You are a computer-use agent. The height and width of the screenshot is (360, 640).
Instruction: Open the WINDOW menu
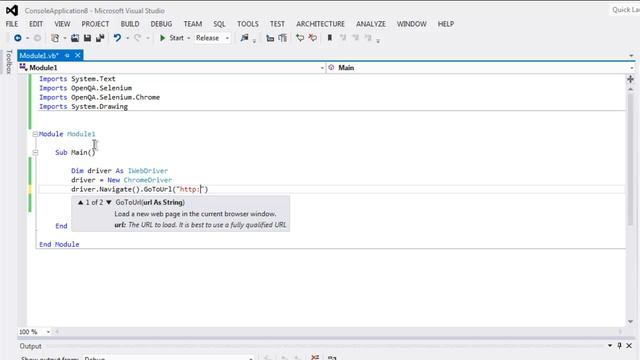click(411, 24)
